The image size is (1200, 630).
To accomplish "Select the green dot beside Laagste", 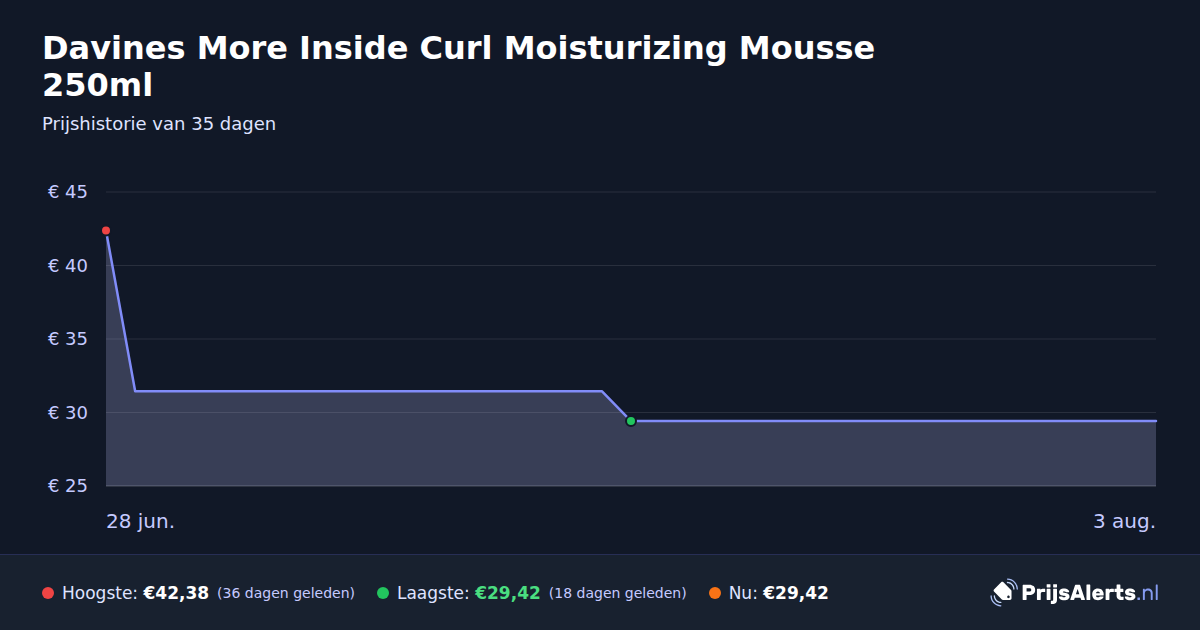I will pos(383,593).
